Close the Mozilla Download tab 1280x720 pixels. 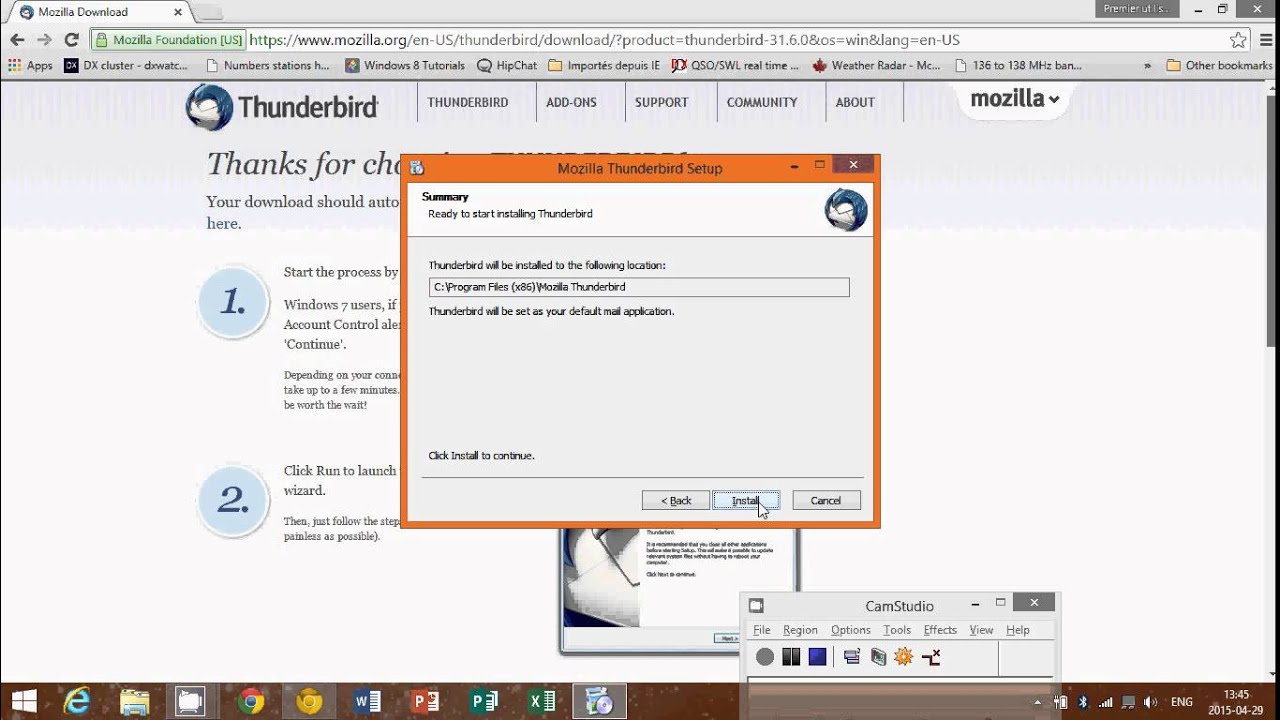pos(178,12)
